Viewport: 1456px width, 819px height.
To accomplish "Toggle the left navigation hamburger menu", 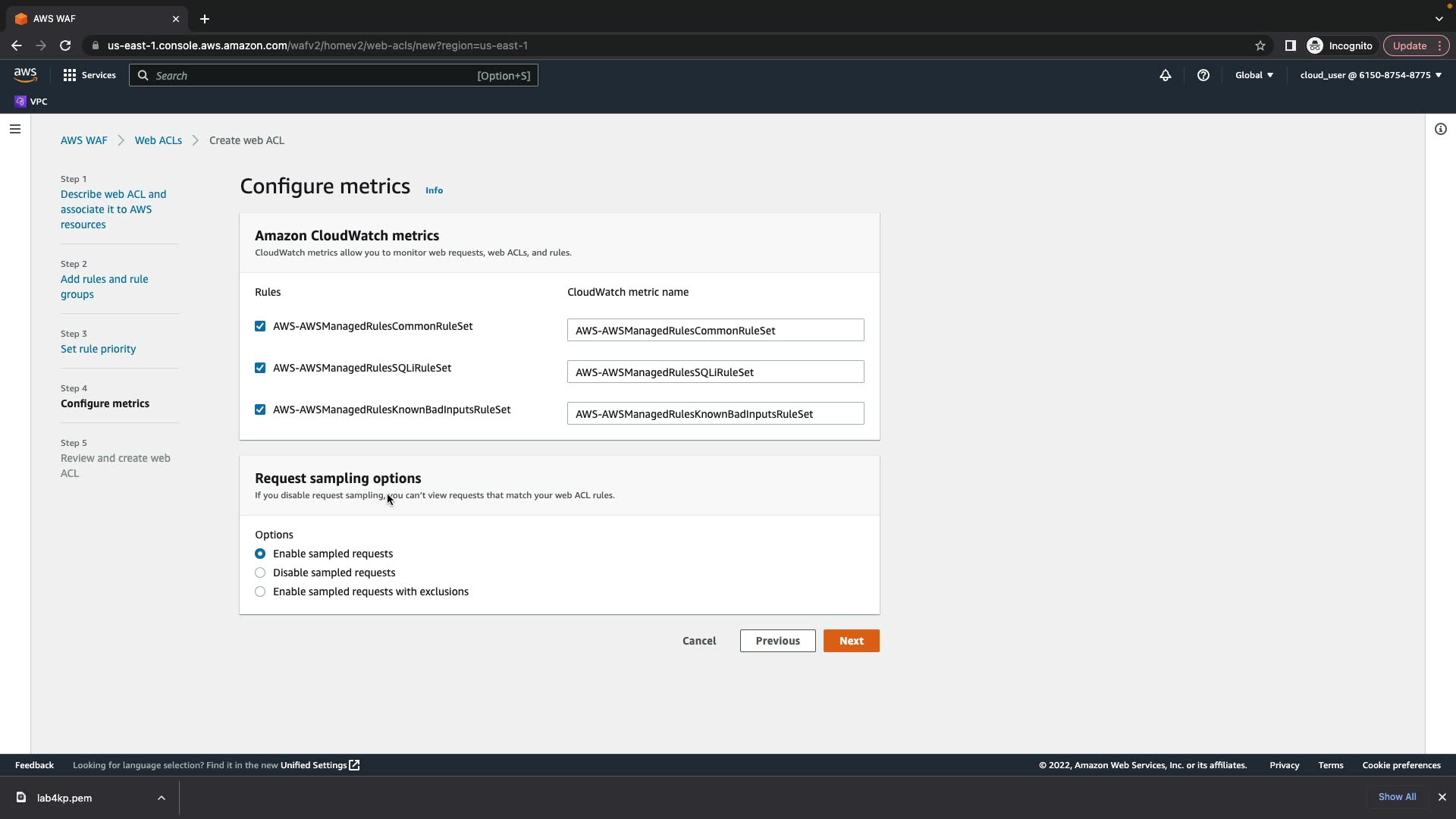I will (x=15, y=129).
